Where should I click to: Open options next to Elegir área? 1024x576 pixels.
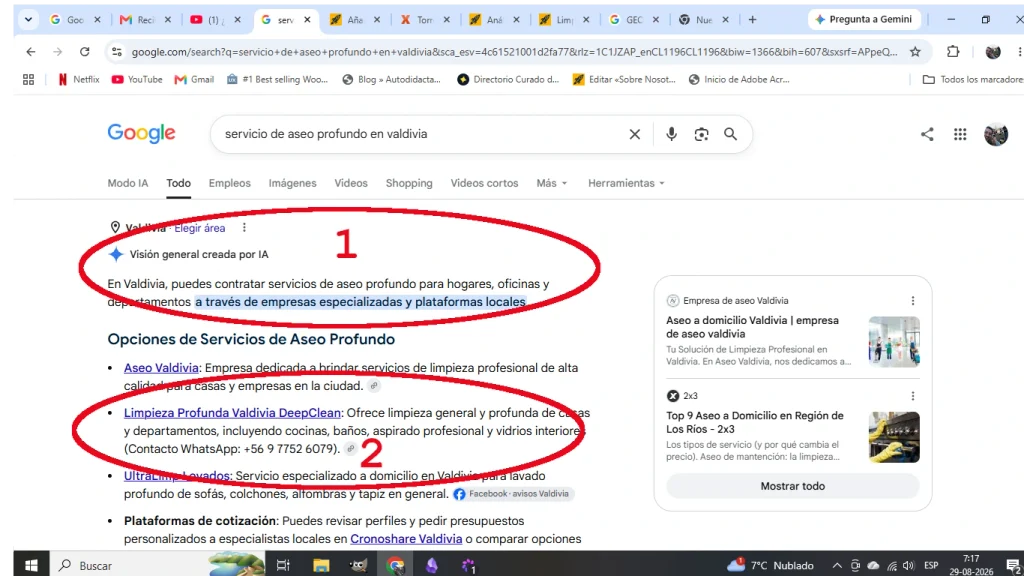coord(244,227)
